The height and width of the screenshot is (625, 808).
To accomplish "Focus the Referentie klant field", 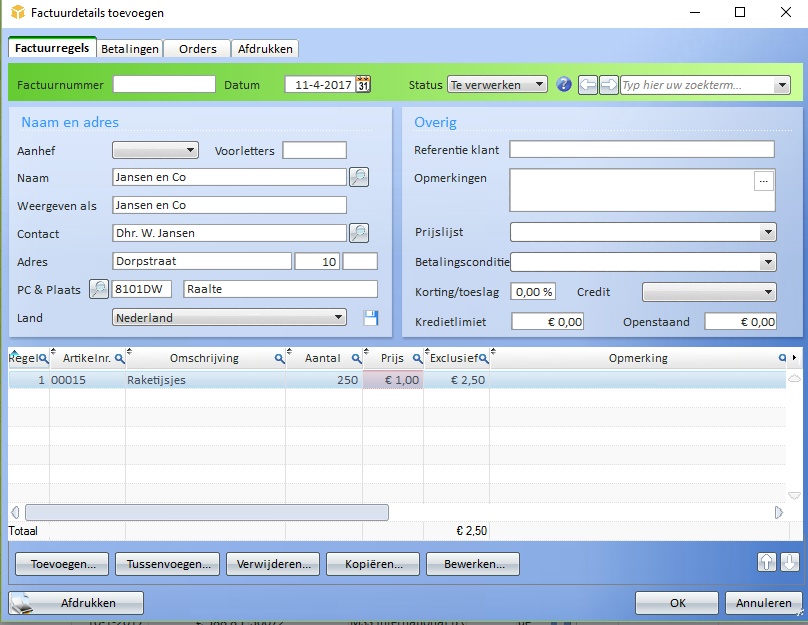I will [642, 149].
